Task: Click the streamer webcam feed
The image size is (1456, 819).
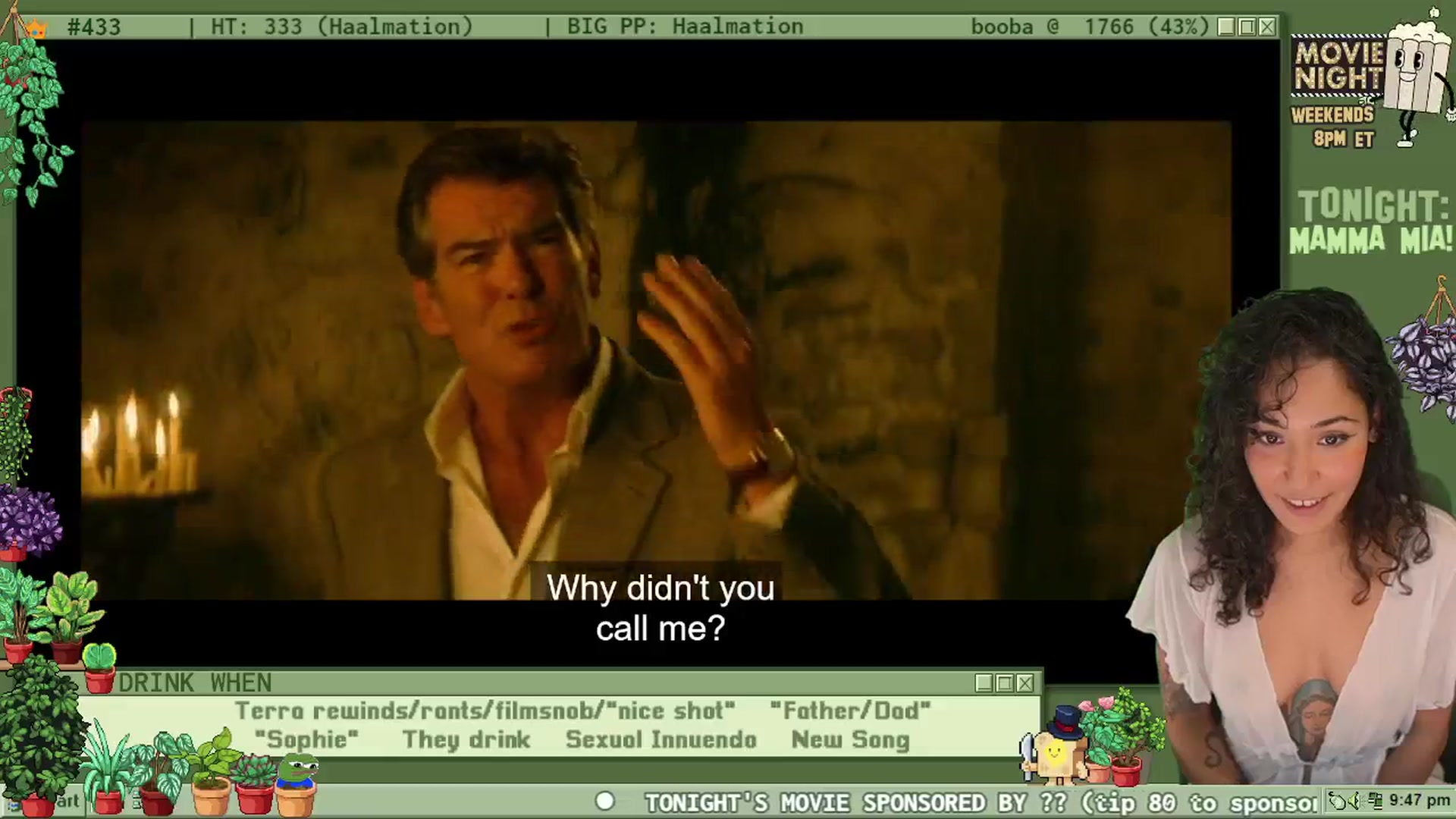Action: pos(1293,537)
